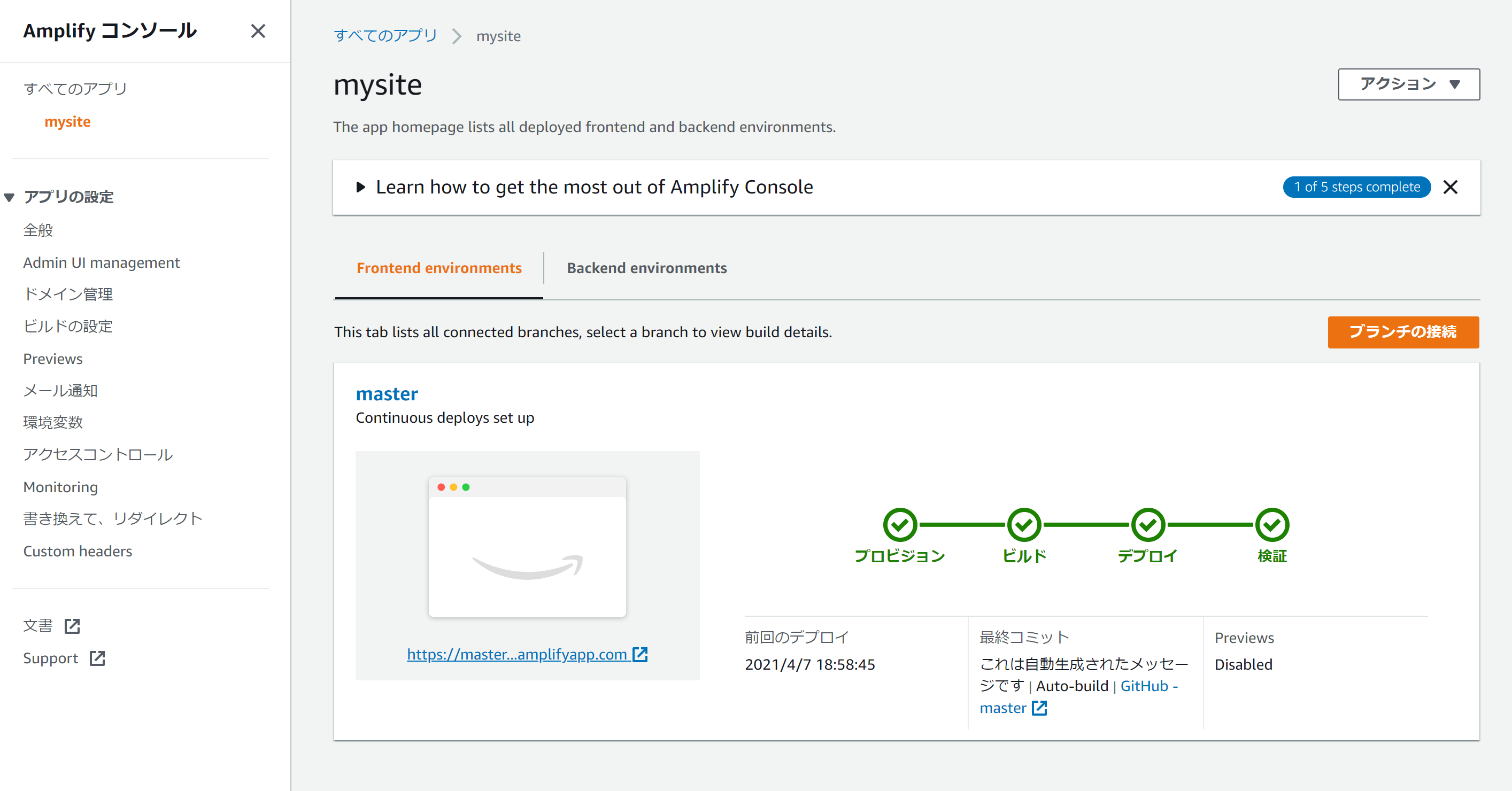Open the master branch link
Viewport: 1512px width, 791px height.
click(387, 394)
